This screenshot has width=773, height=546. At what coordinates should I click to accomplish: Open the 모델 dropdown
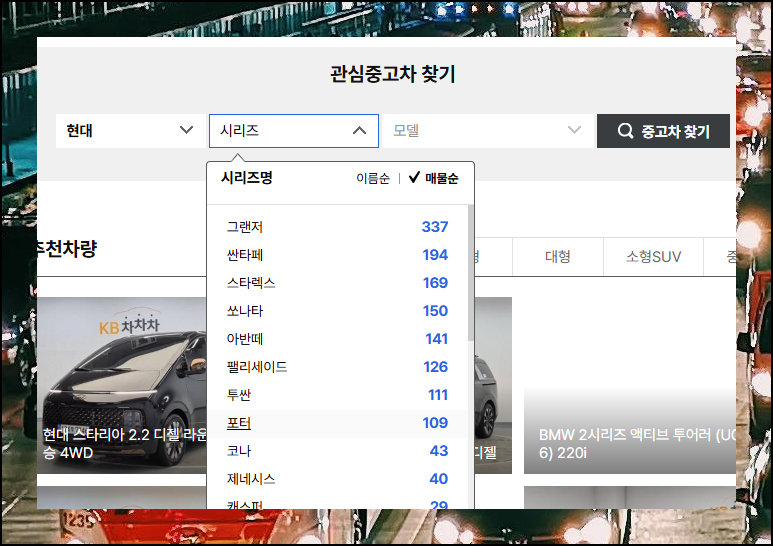coord(488,131)
